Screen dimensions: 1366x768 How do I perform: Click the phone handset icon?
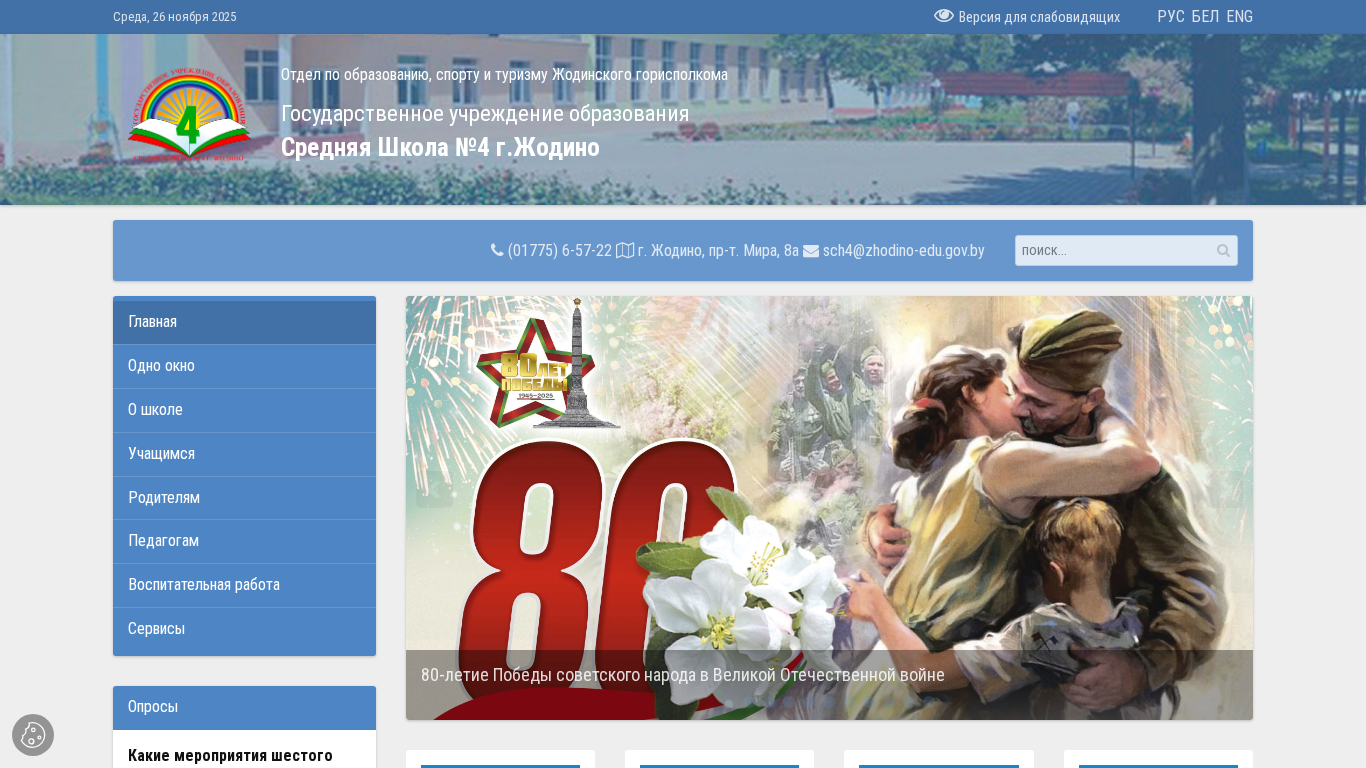[x=497, y=250]
